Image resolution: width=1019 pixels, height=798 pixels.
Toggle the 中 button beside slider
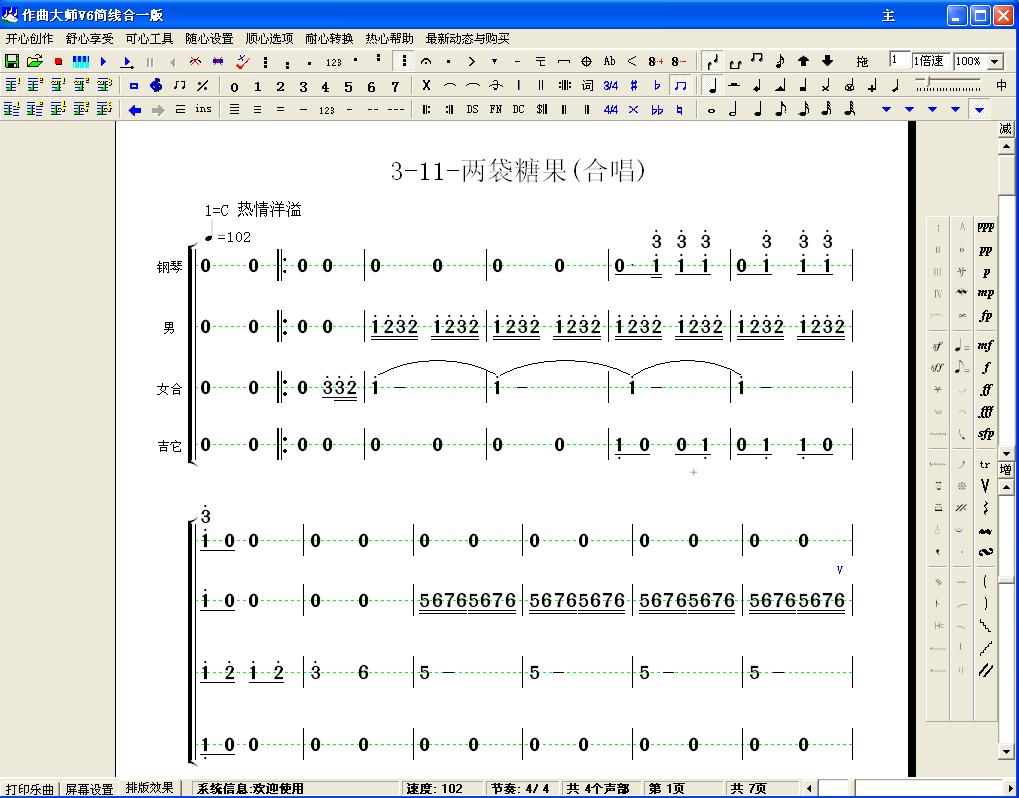pyautogui.click(x=1001, y=85)
